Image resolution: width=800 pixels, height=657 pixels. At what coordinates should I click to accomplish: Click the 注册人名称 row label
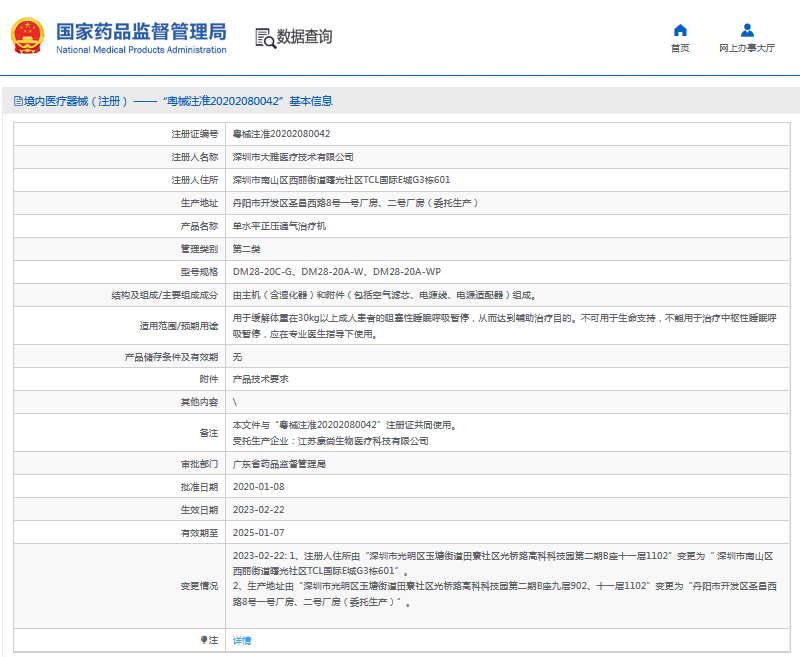(x=194, y=157)
